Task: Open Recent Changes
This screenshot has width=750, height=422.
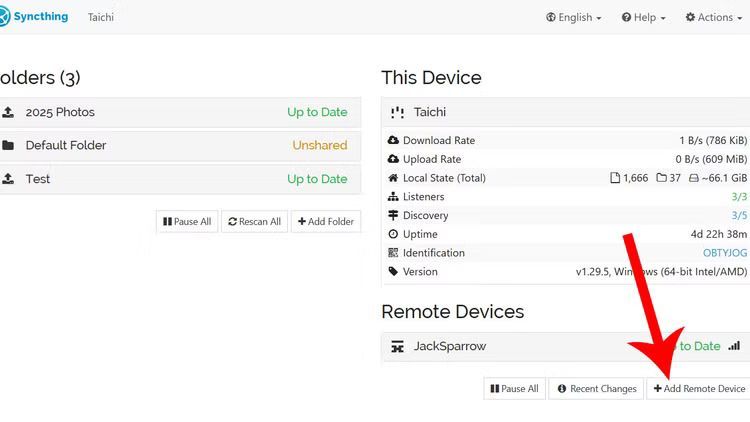Action: (597, 388)
